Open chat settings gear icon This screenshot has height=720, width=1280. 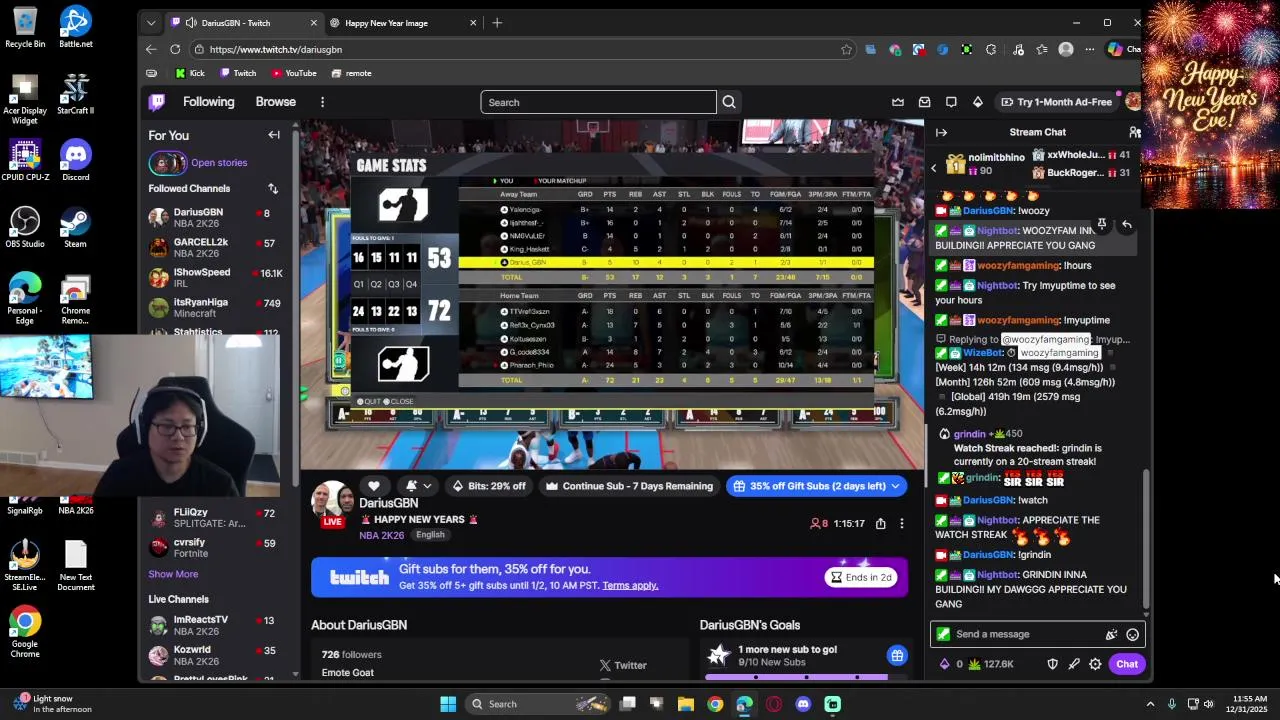[x=1095, y=664]
